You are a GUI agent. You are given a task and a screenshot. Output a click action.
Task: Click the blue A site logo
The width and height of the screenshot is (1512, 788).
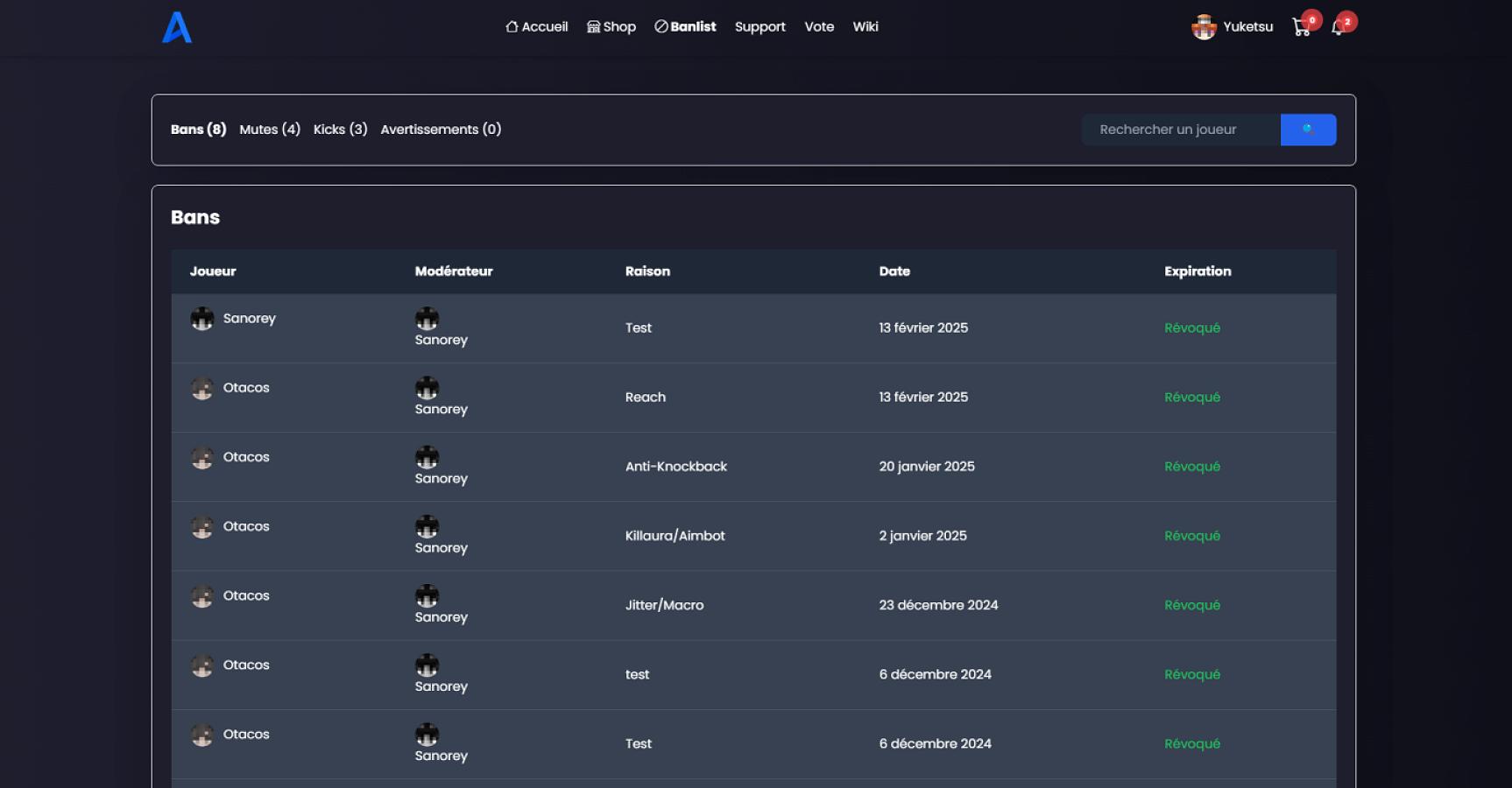[x=177, y=27]
